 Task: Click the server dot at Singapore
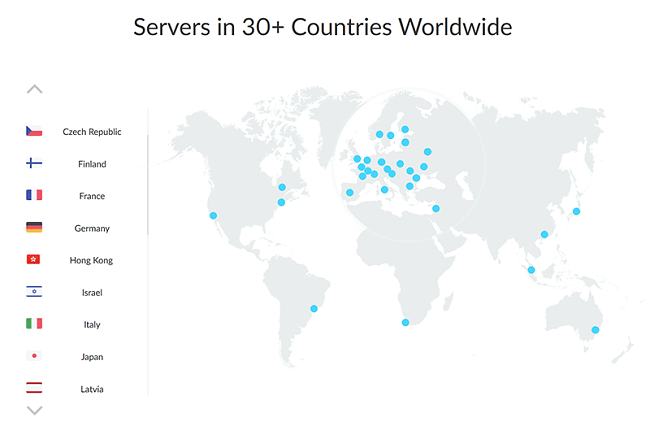click(531, 270)
